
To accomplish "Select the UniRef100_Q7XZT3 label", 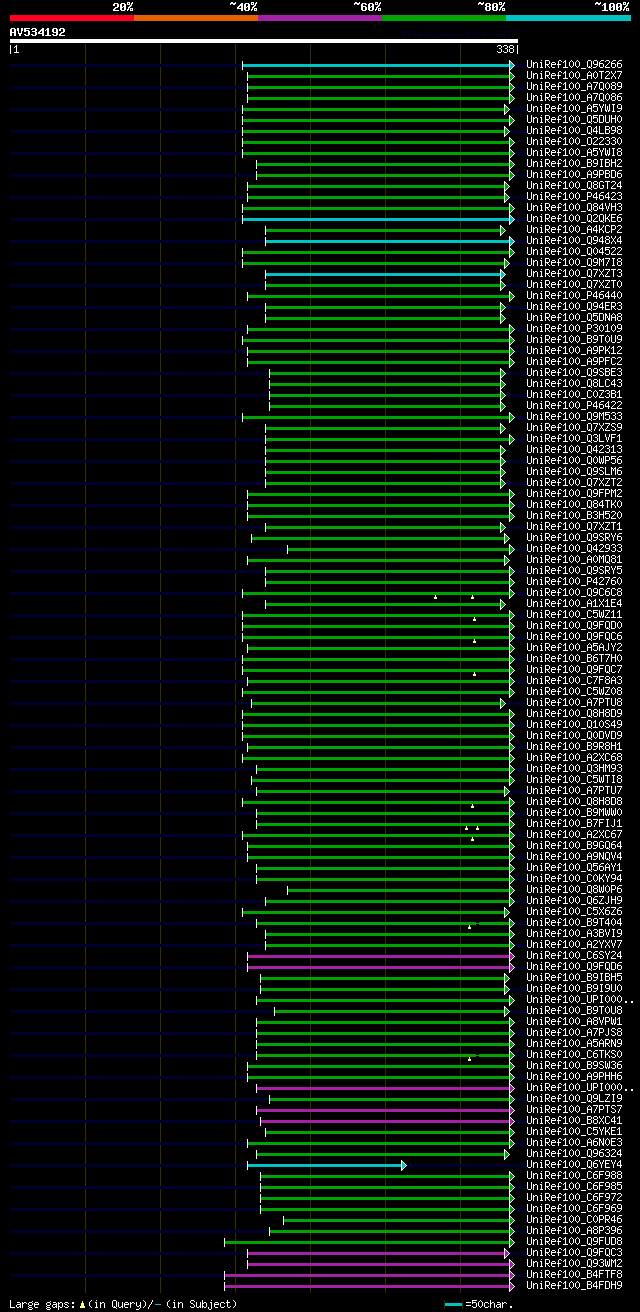I will [574, 274].
